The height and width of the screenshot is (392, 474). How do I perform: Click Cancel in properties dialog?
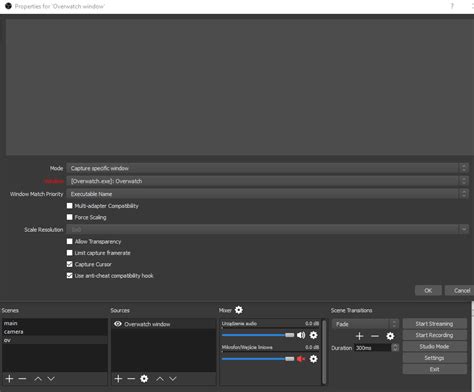tap(461, 290)
